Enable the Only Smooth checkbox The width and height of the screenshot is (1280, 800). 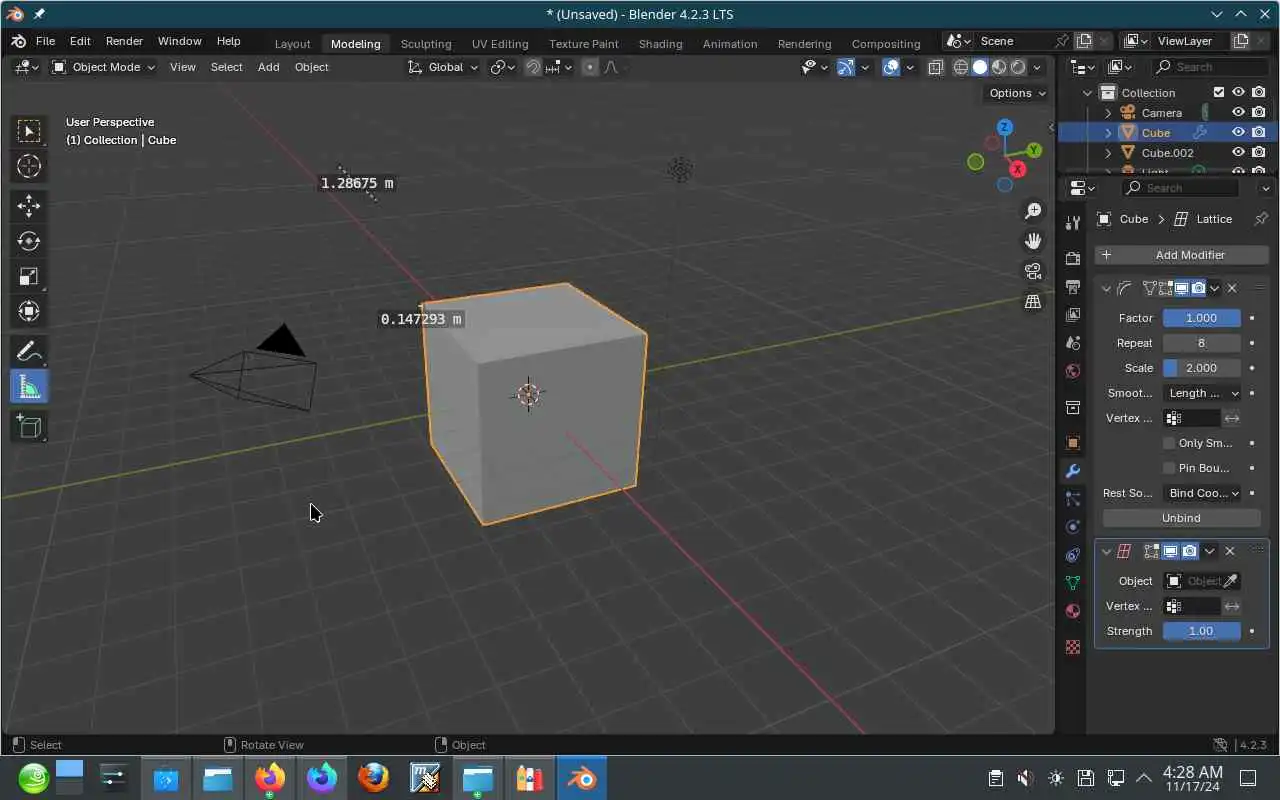[1169, 443]
